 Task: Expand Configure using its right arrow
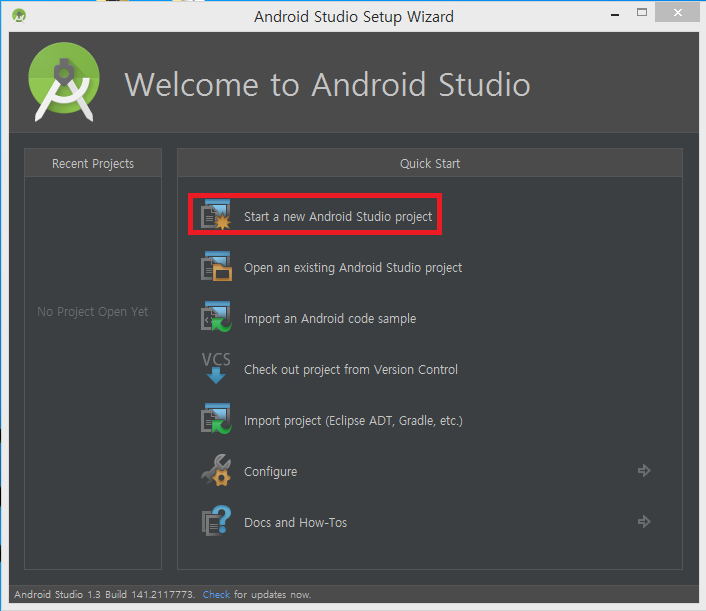pos(644,471)
